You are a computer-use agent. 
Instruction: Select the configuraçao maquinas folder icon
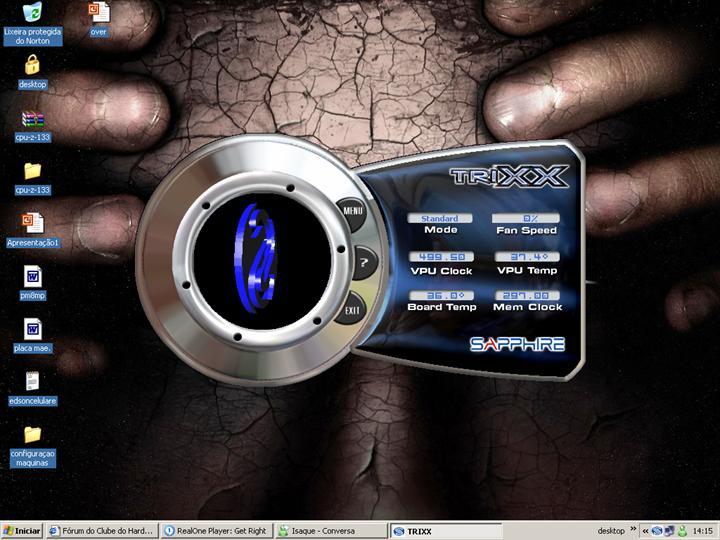click(33, 446)
